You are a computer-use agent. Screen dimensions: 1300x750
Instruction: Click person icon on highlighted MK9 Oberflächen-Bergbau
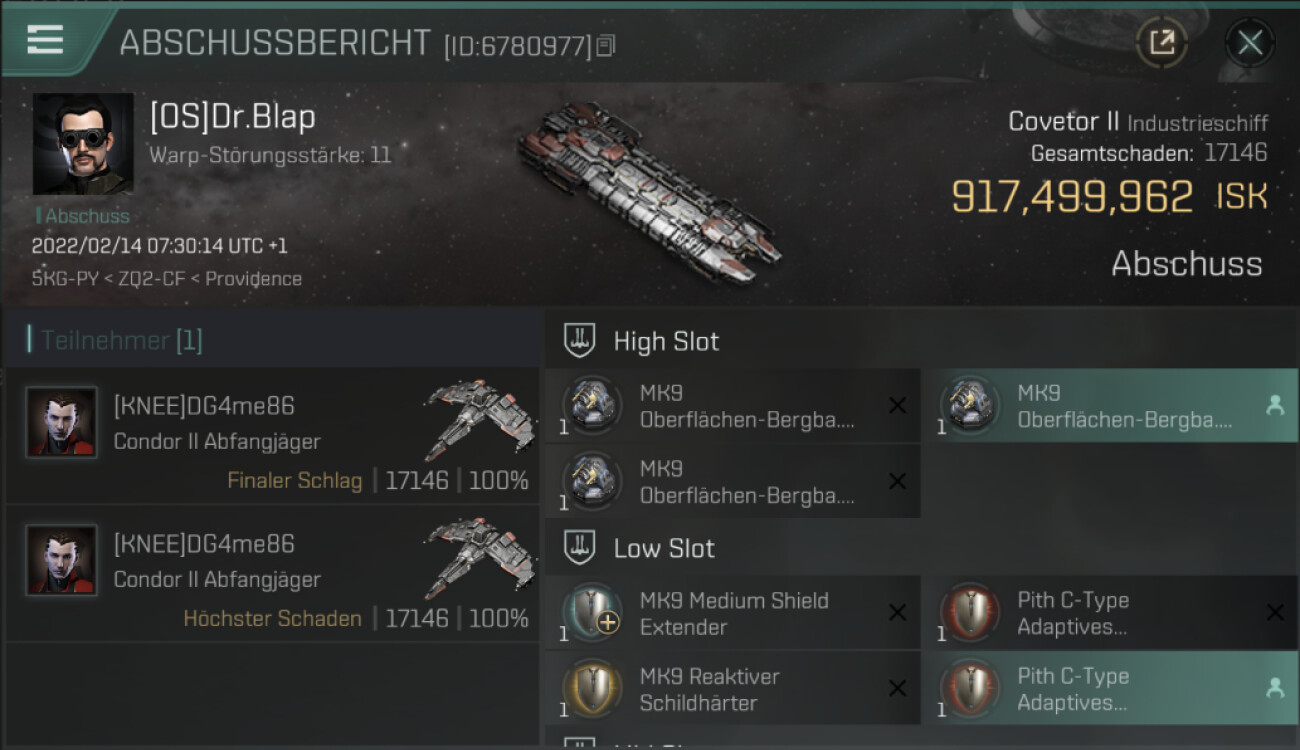click(1274, 405)
